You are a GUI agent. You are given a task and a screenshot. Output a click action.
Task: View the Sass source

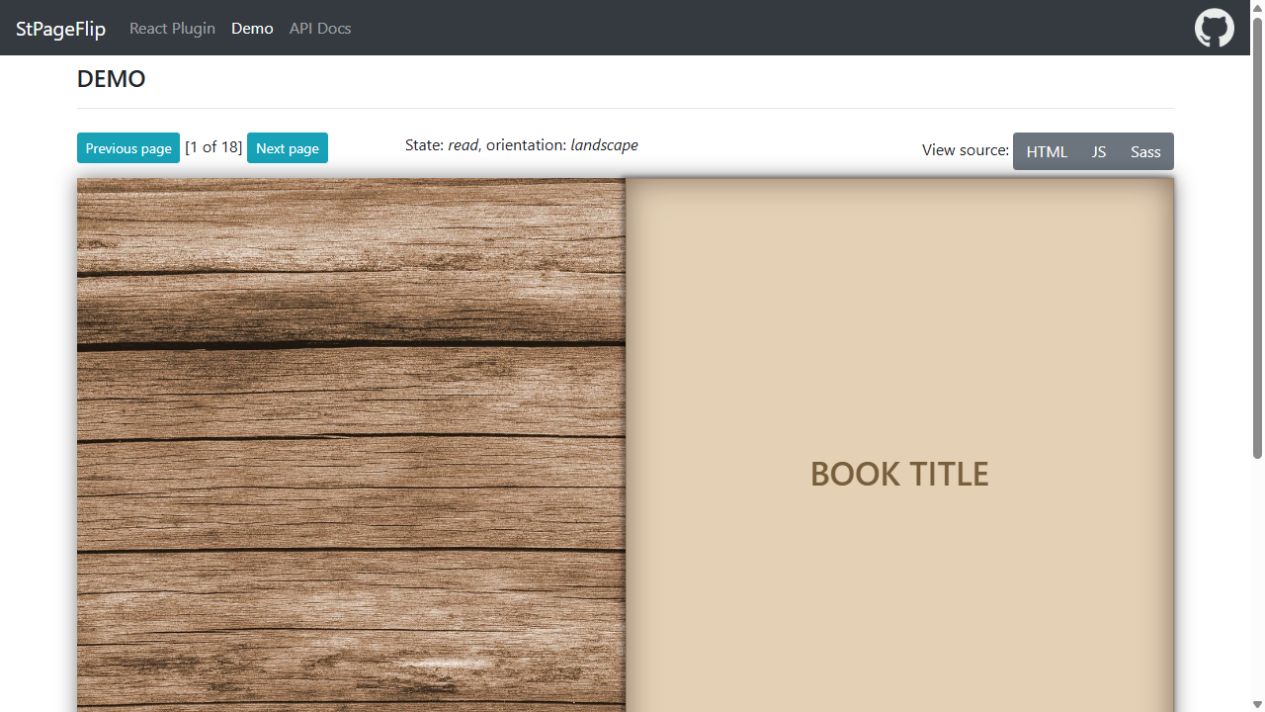click(x=1146, y=151)
